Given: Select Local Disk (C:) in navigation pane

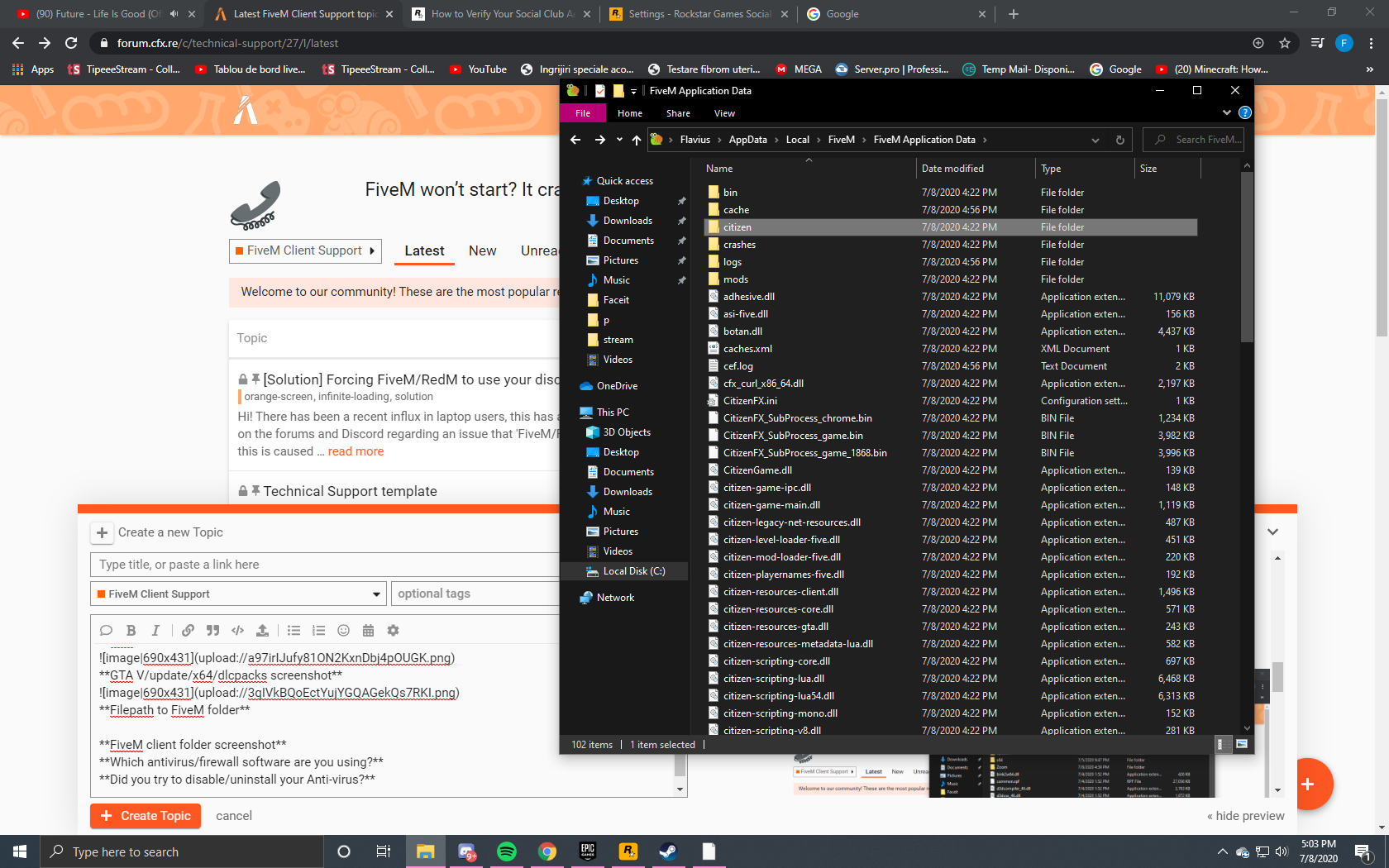Looking at the screenshot, I should point(625,571).
